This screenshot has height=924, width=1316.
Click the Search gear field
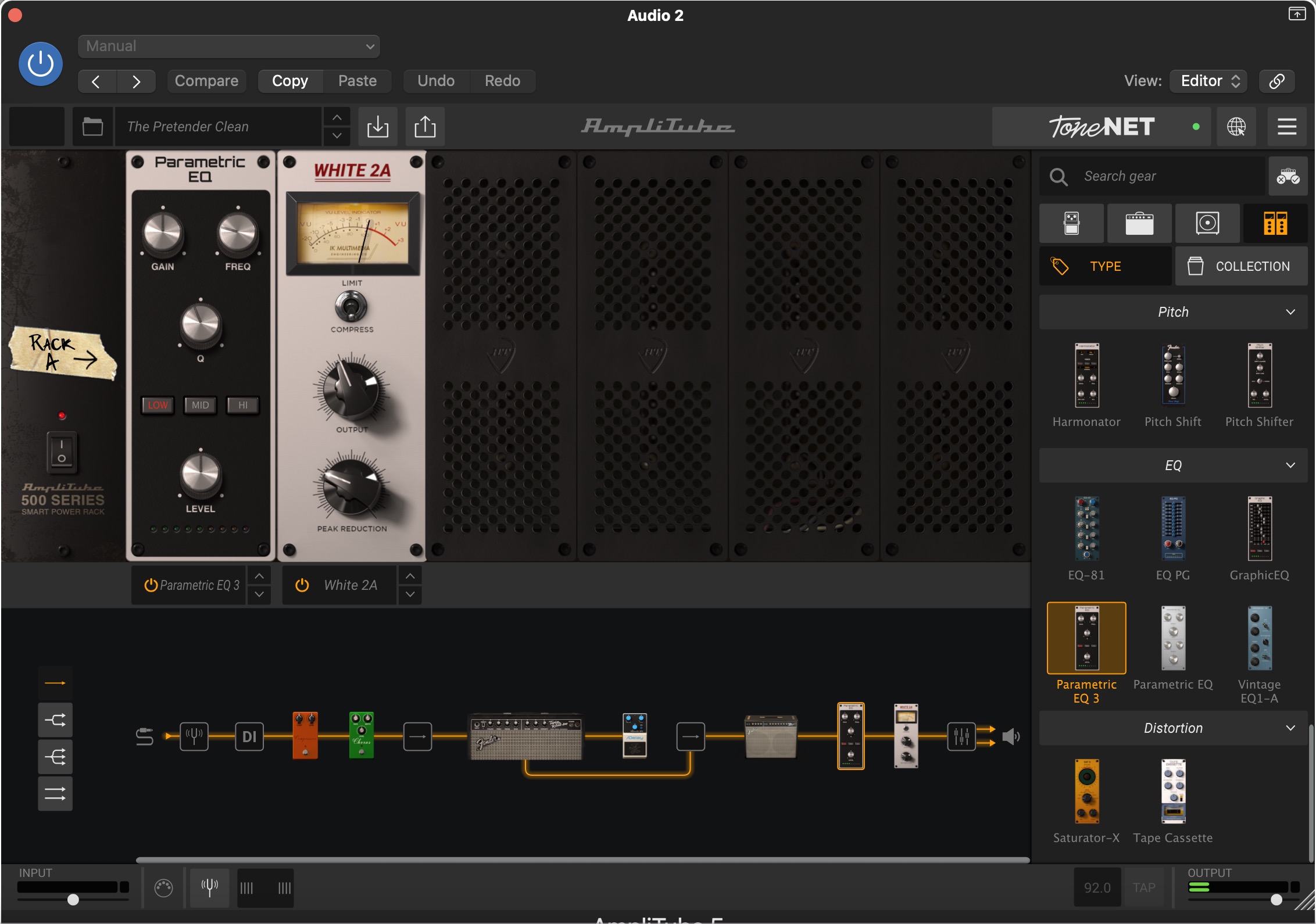click(x=1152, y=176)
